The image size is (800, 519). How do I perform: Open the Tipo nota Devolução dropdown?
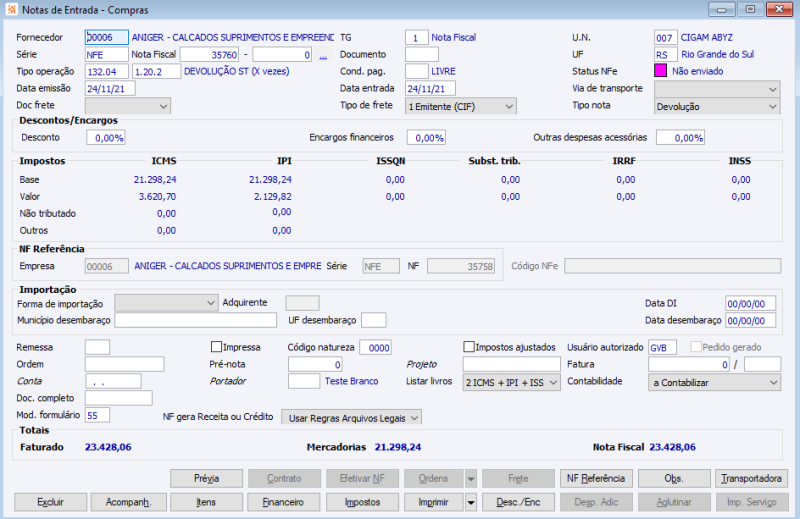pos(717,106)
